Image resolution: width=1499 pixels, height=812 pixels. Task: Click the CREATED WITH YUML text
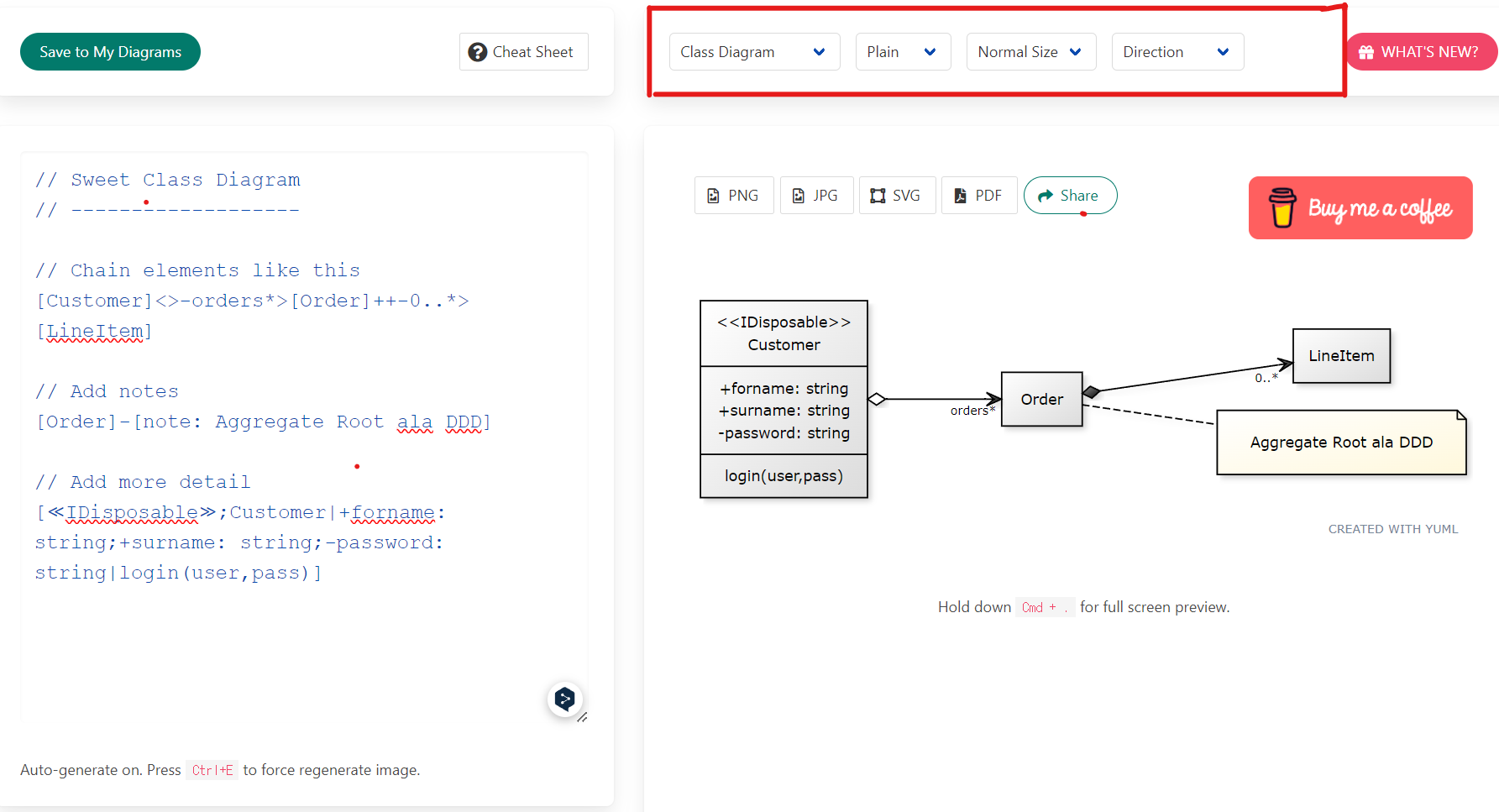(x=1393, y=529)
